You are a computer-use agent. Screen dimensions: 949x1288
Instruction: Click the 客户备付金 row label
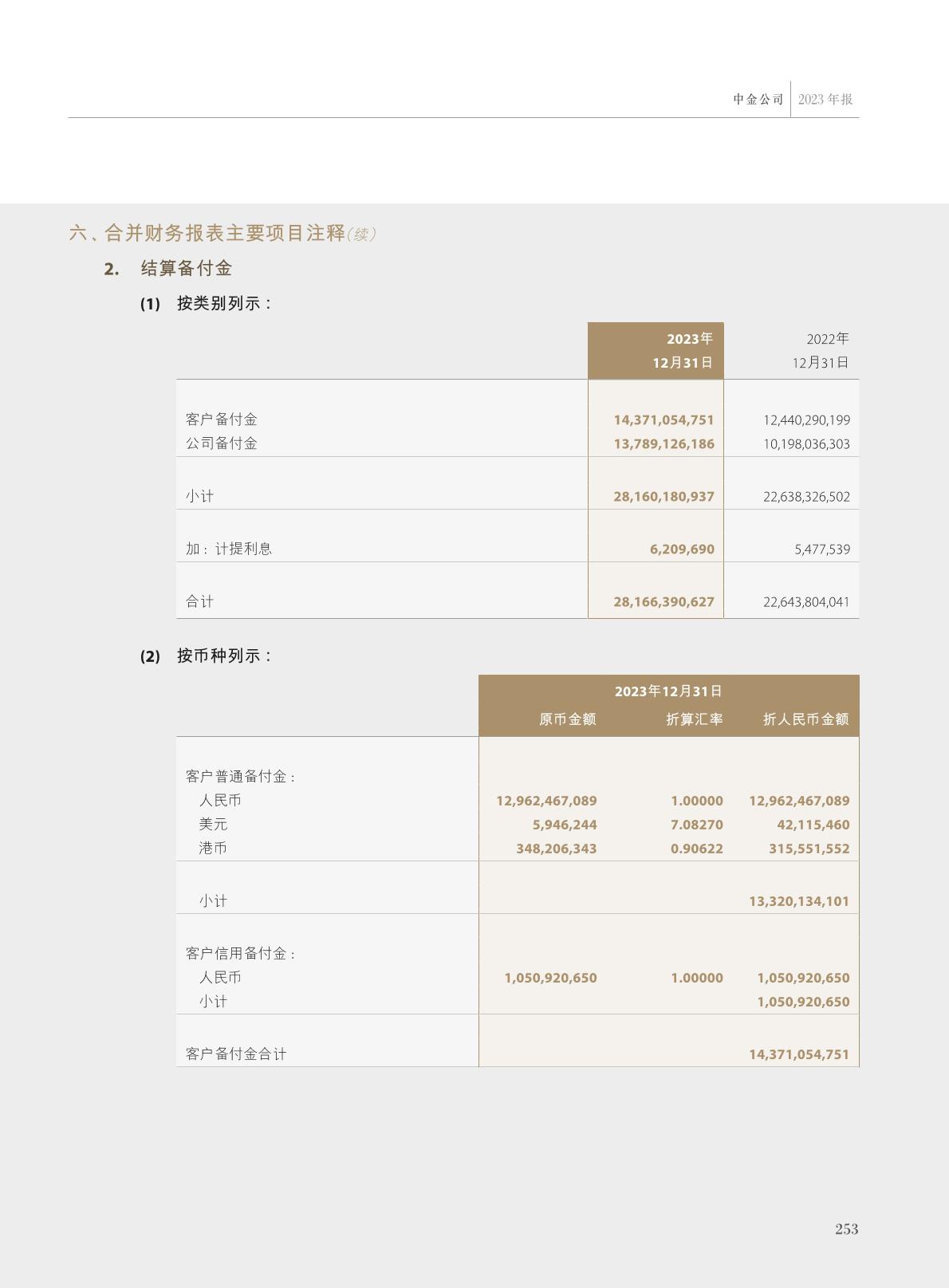[x=222, y=419]
